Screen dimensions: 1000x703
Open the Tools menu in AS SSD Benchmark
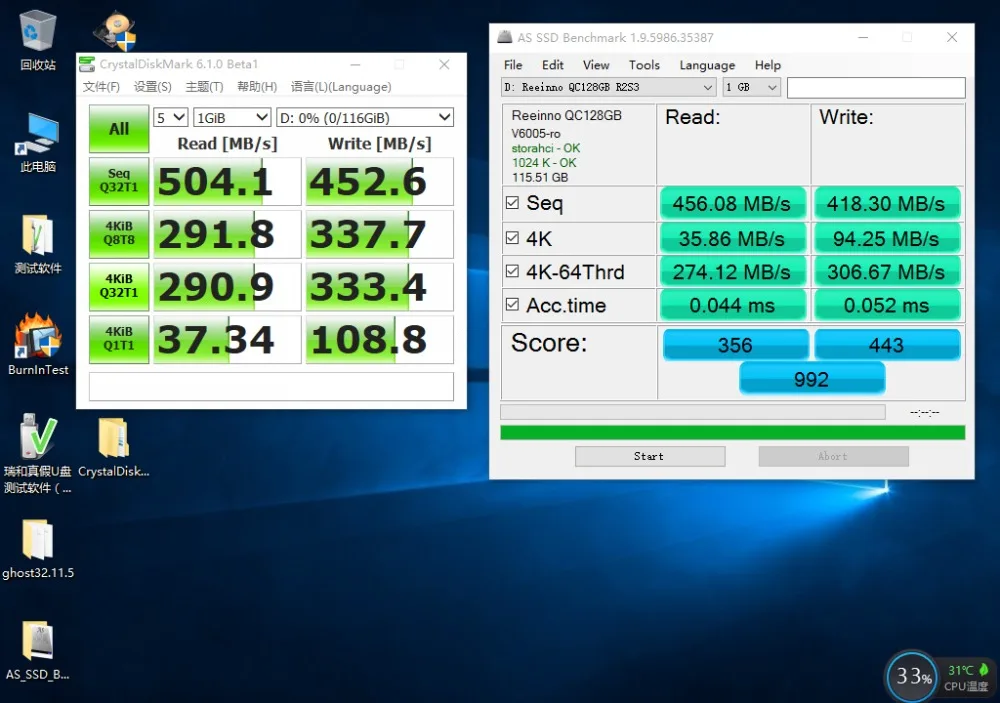(644, 65)
